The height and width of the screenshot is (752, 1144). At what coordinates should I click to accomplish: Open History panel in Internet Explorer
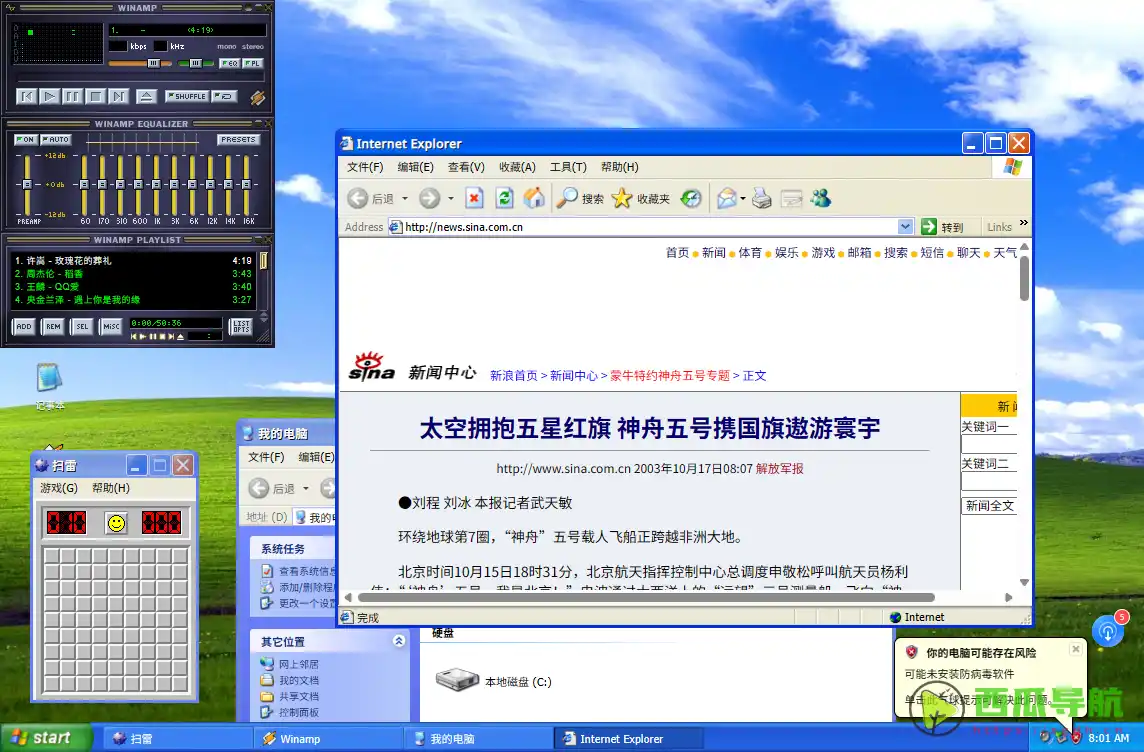691,198
